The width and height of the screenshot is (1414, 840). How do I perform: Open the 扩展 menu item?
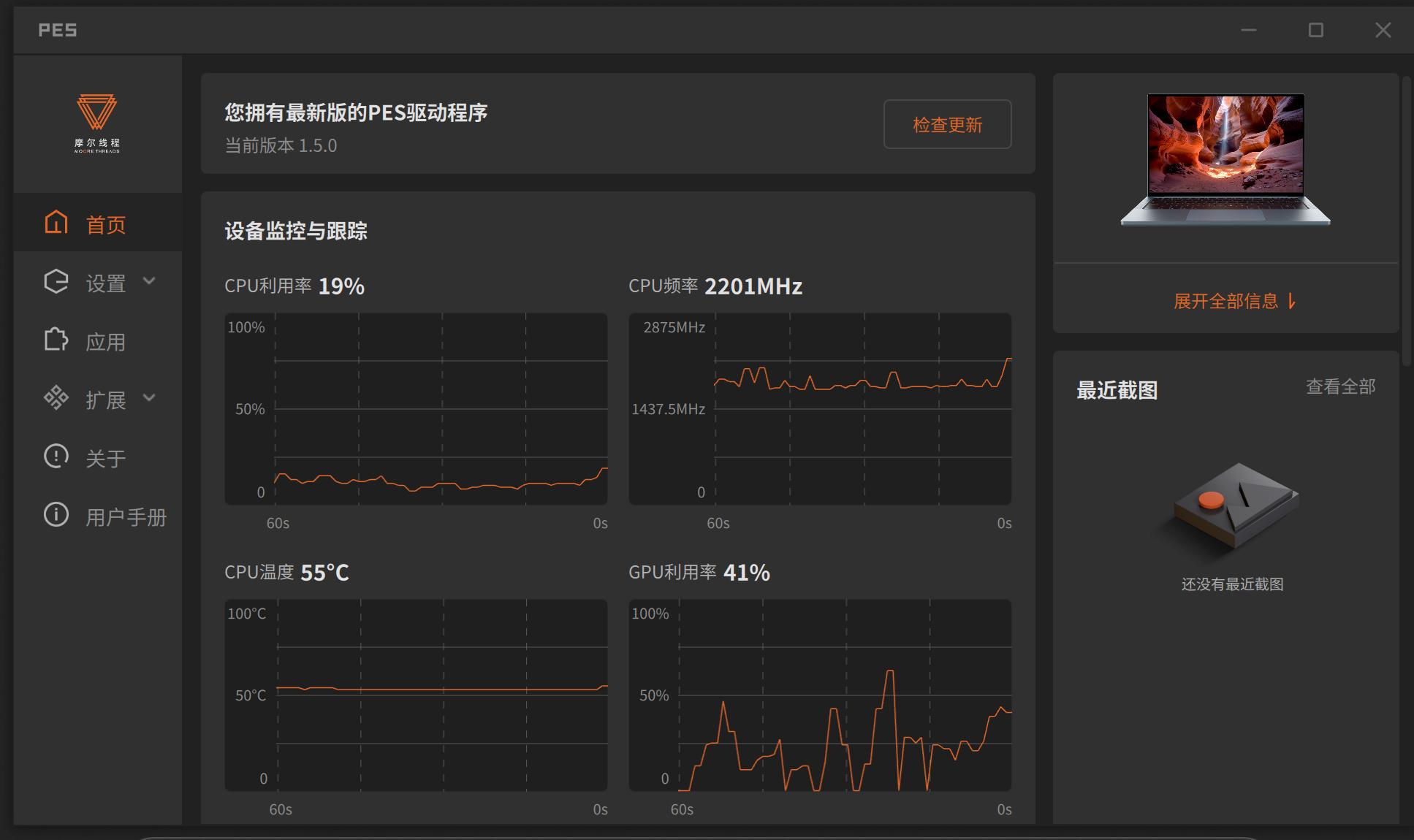(98, 398)
